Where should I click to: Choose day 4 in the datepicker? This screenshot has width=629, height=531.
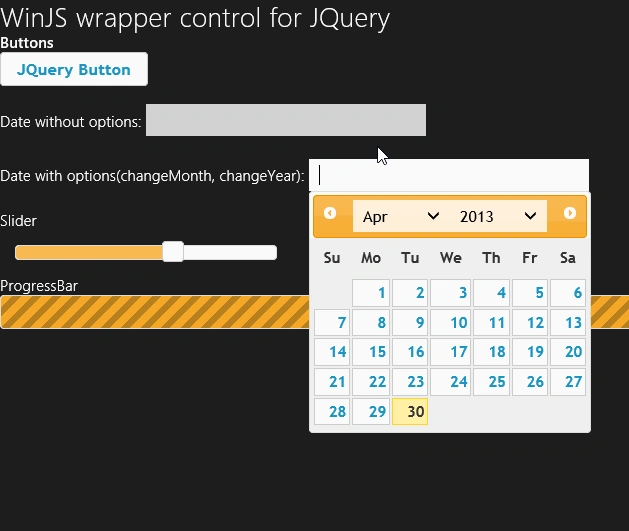[491, 293]
